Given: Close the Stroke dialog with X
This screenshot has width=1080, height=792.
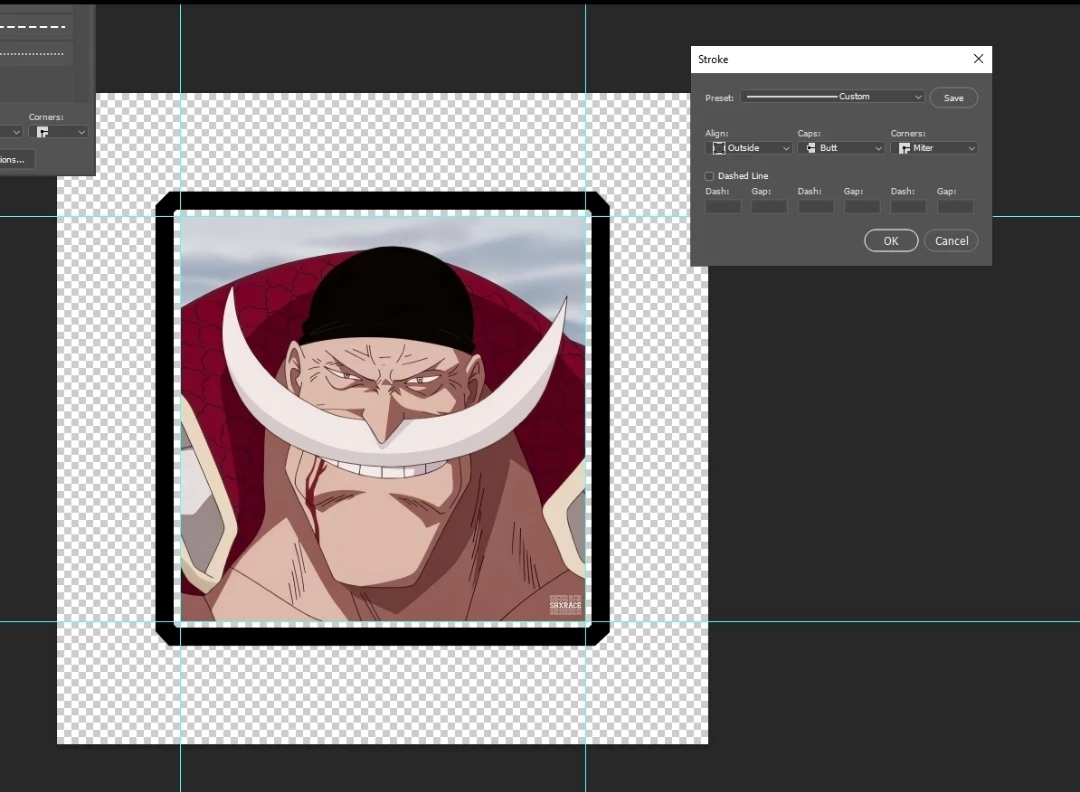Looking at the screenshot, I should [x=978, y=59].
